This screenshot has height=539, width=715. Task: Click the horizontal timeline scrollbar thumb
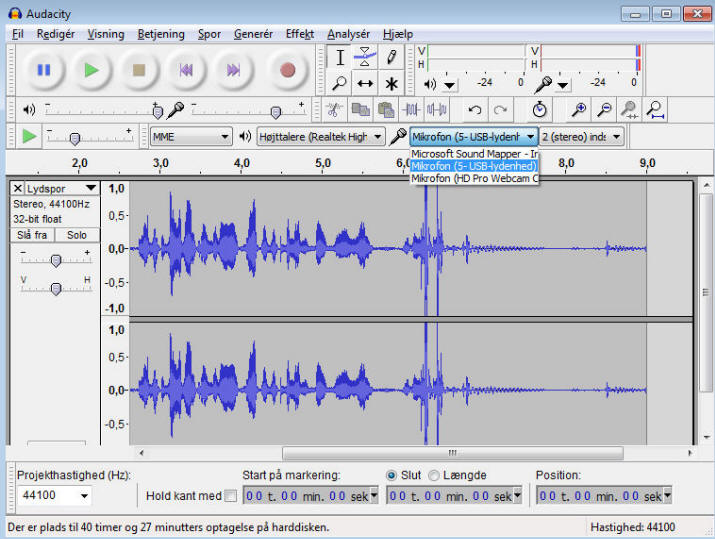click(452, 453)
